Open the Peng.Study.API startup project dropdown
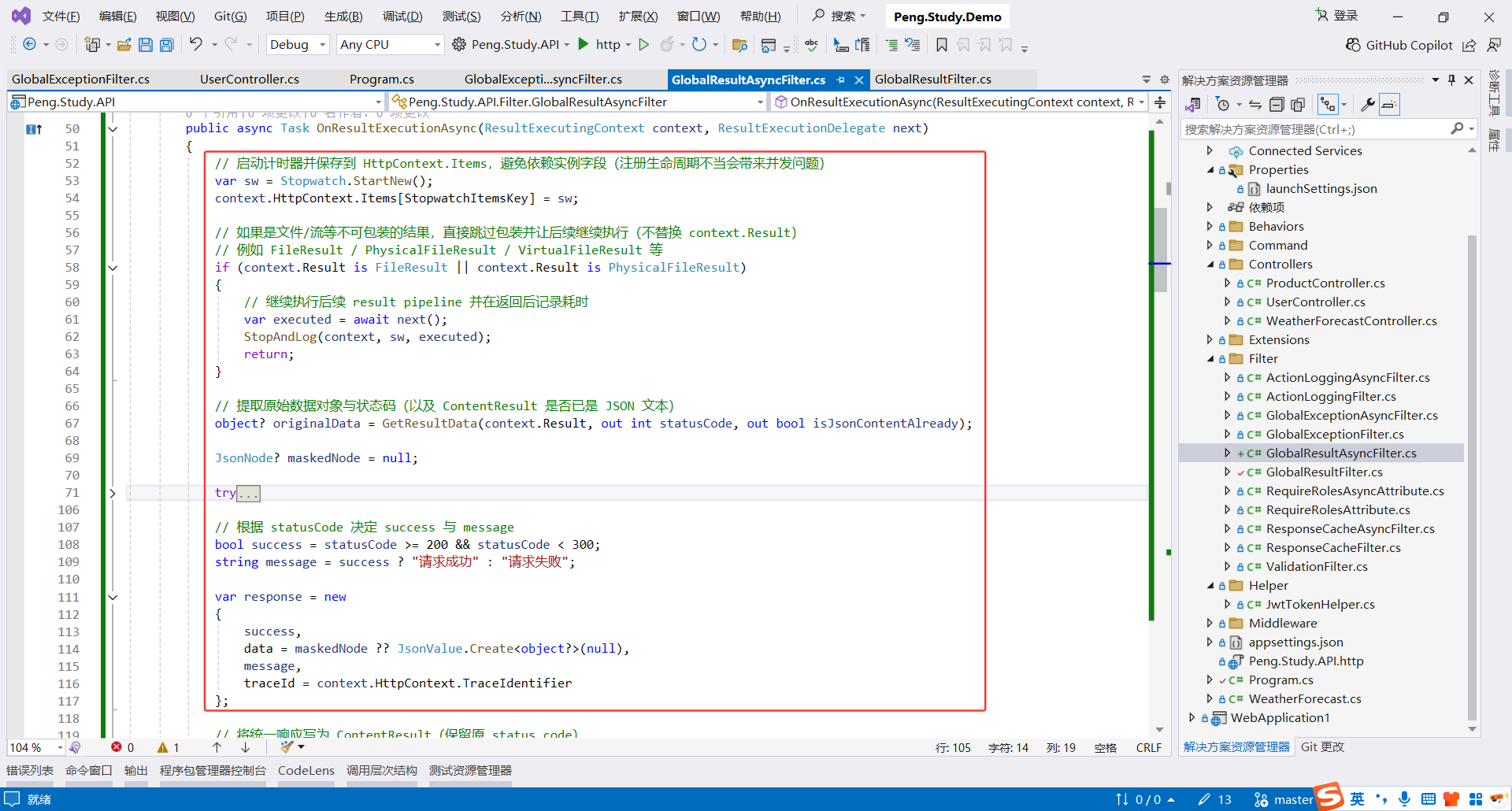The image size is (1512, 811). pos(565,45)
